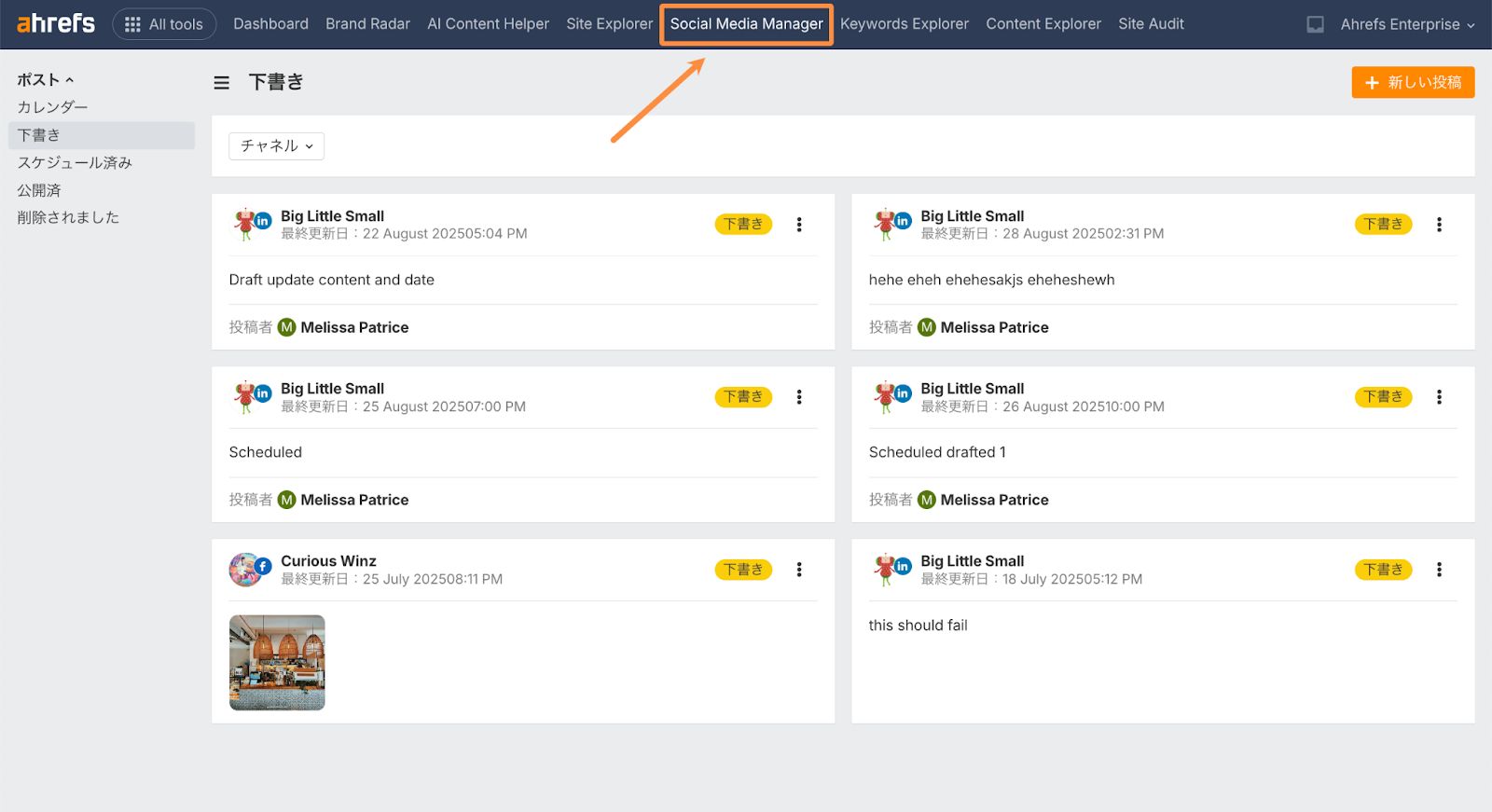Open the Curious Winz post image thumbnail
Screen dimensions: 1492x812
tap(277, 663)
